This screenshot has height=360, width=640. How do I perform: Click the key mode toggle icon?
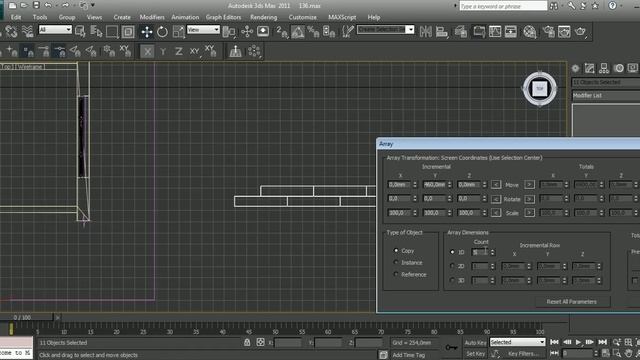[554, 353]
